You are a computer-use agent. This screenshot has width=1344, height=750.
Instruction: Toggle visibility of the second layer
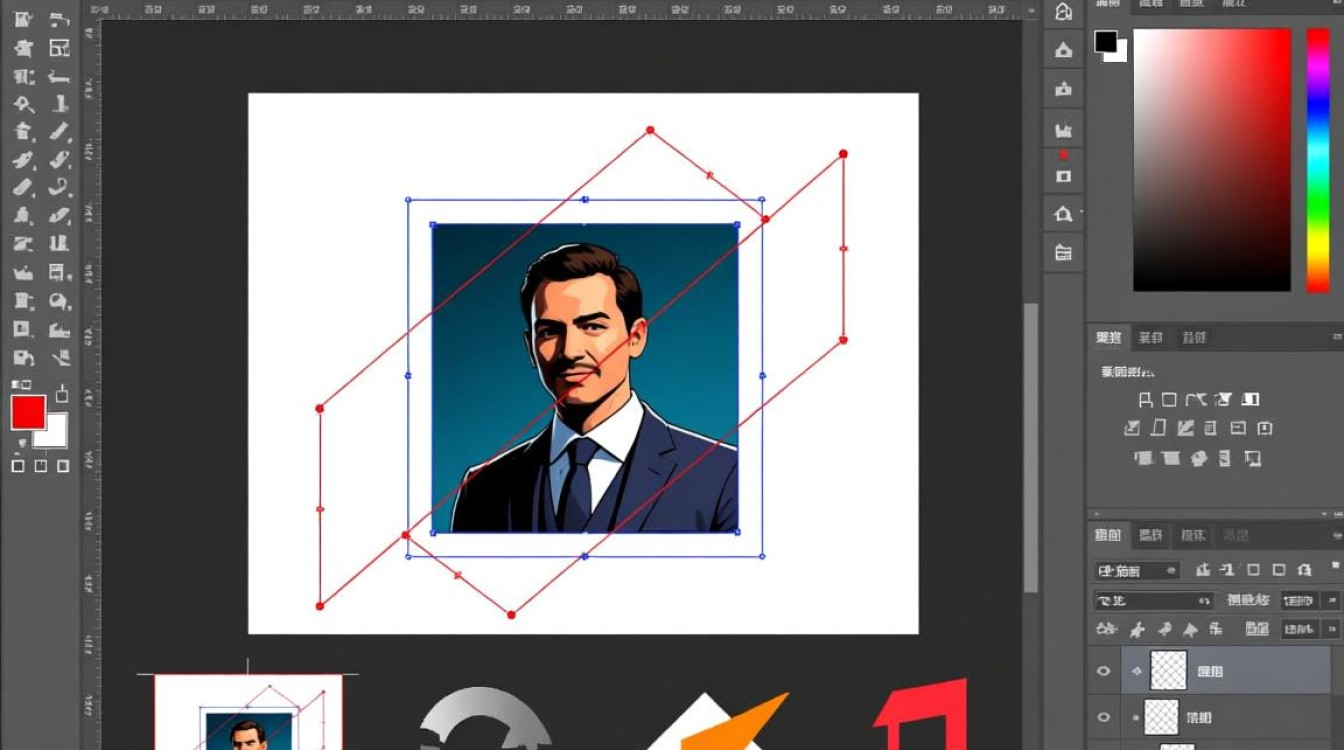[1104, 717]
